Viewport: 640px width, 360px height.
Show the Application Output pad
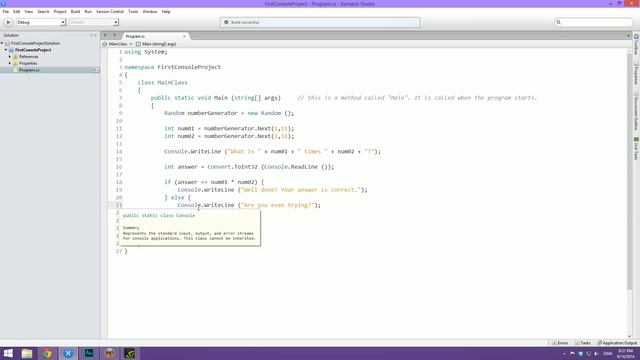coord(617,343)
